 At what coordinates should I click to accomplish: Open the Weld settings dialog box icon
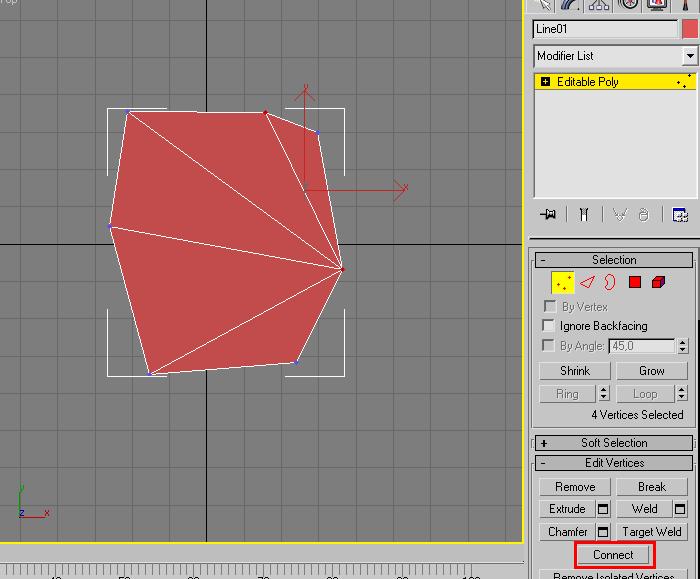[680, 509]
